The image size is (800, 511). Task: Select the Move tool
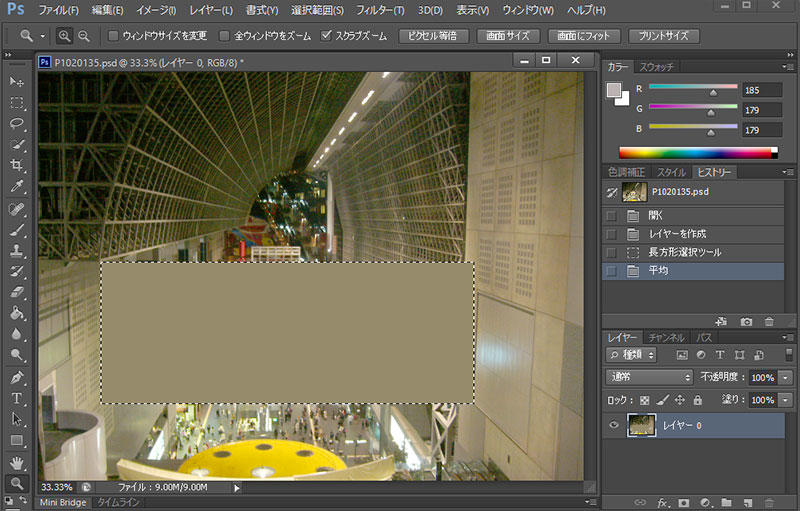click(17, 82)
